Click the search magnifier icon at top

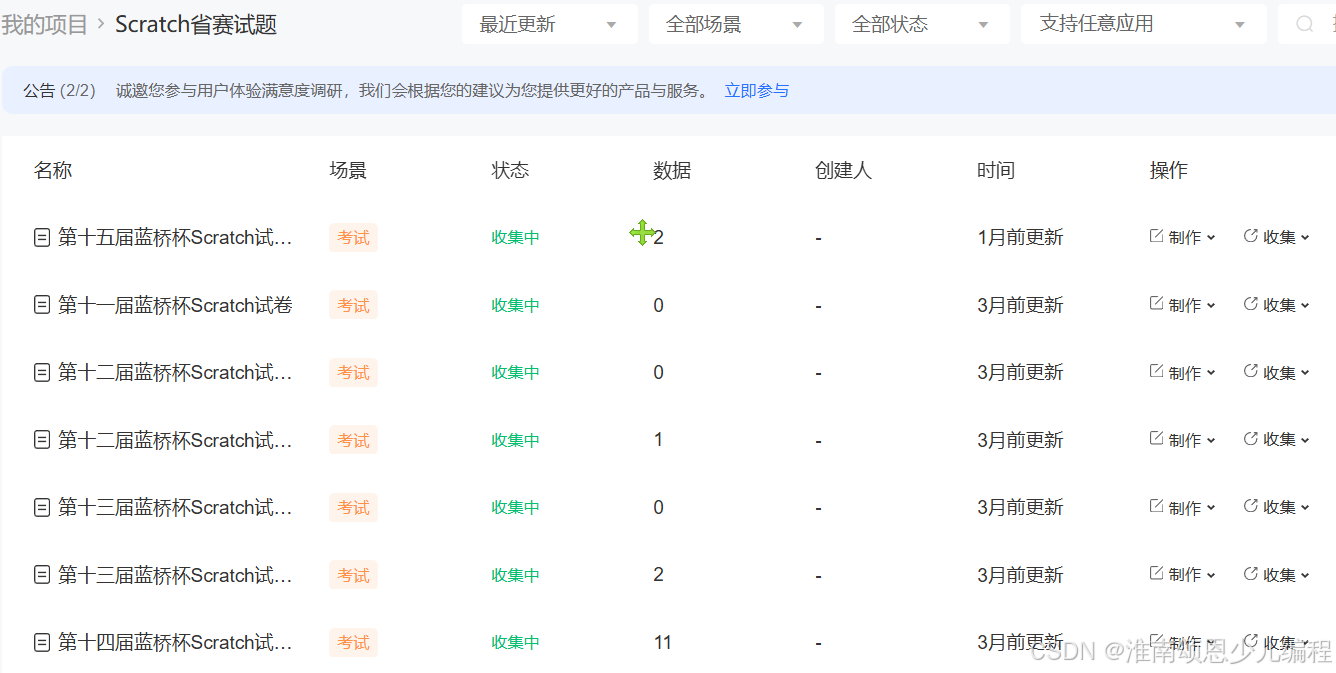point(1304,24)
